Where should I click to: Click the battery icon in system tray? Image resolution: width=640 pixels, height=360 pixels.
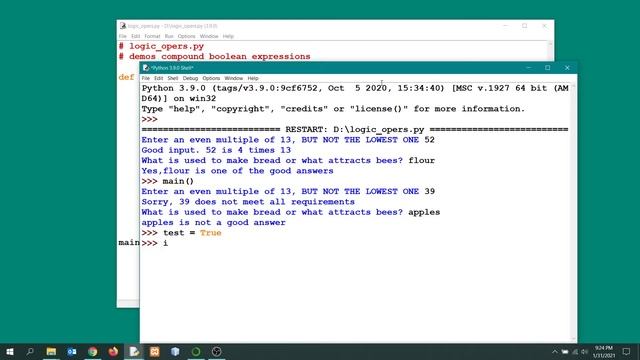565,351
